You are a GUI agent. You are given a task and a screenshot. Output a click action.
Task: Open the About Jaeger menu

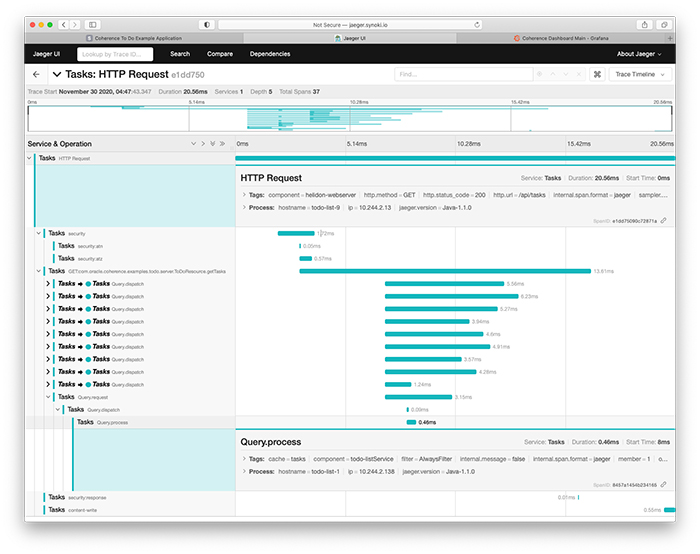(639, 54)
